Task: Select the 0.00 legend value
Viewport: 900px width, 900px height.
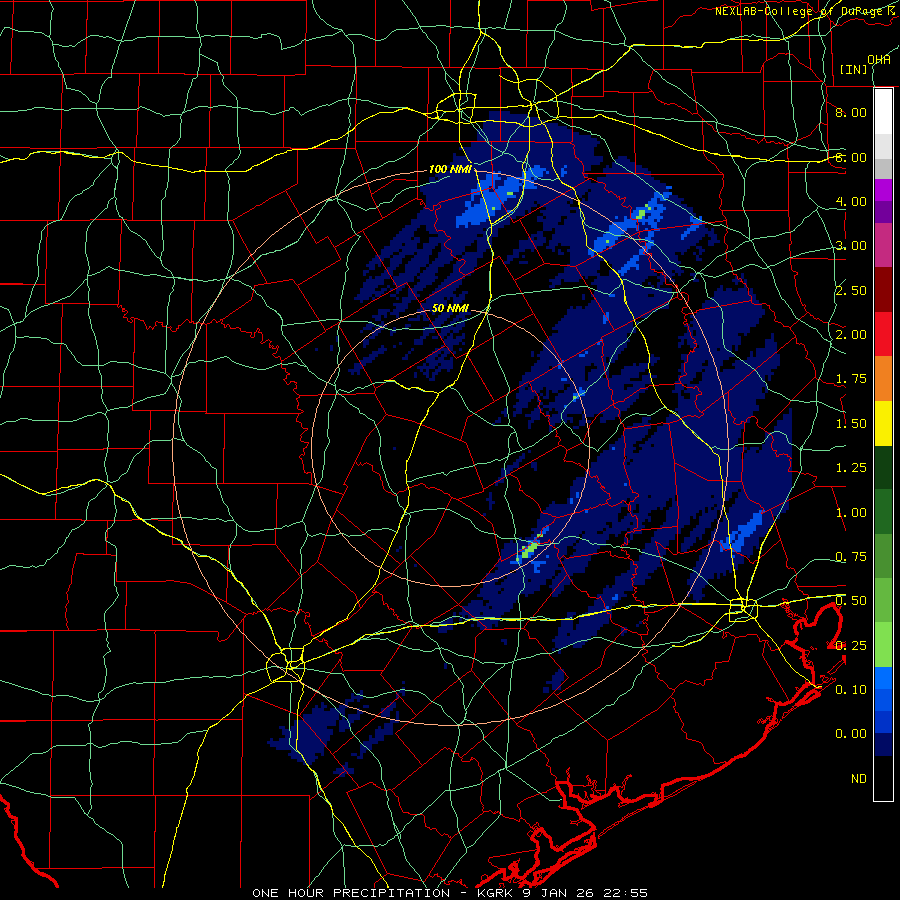Action: coord(851,734)
